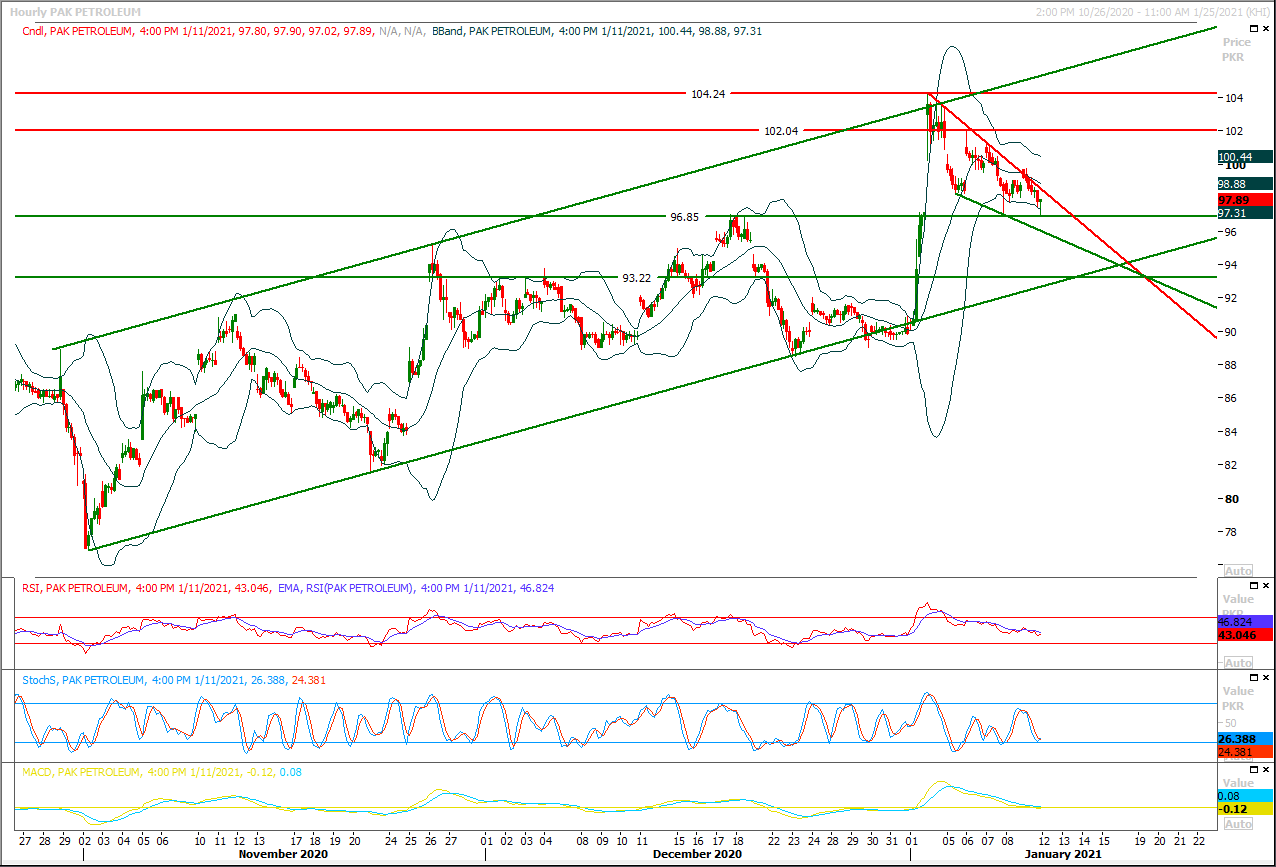Select the Cndl PAK PETROLEUM legend

196,31
